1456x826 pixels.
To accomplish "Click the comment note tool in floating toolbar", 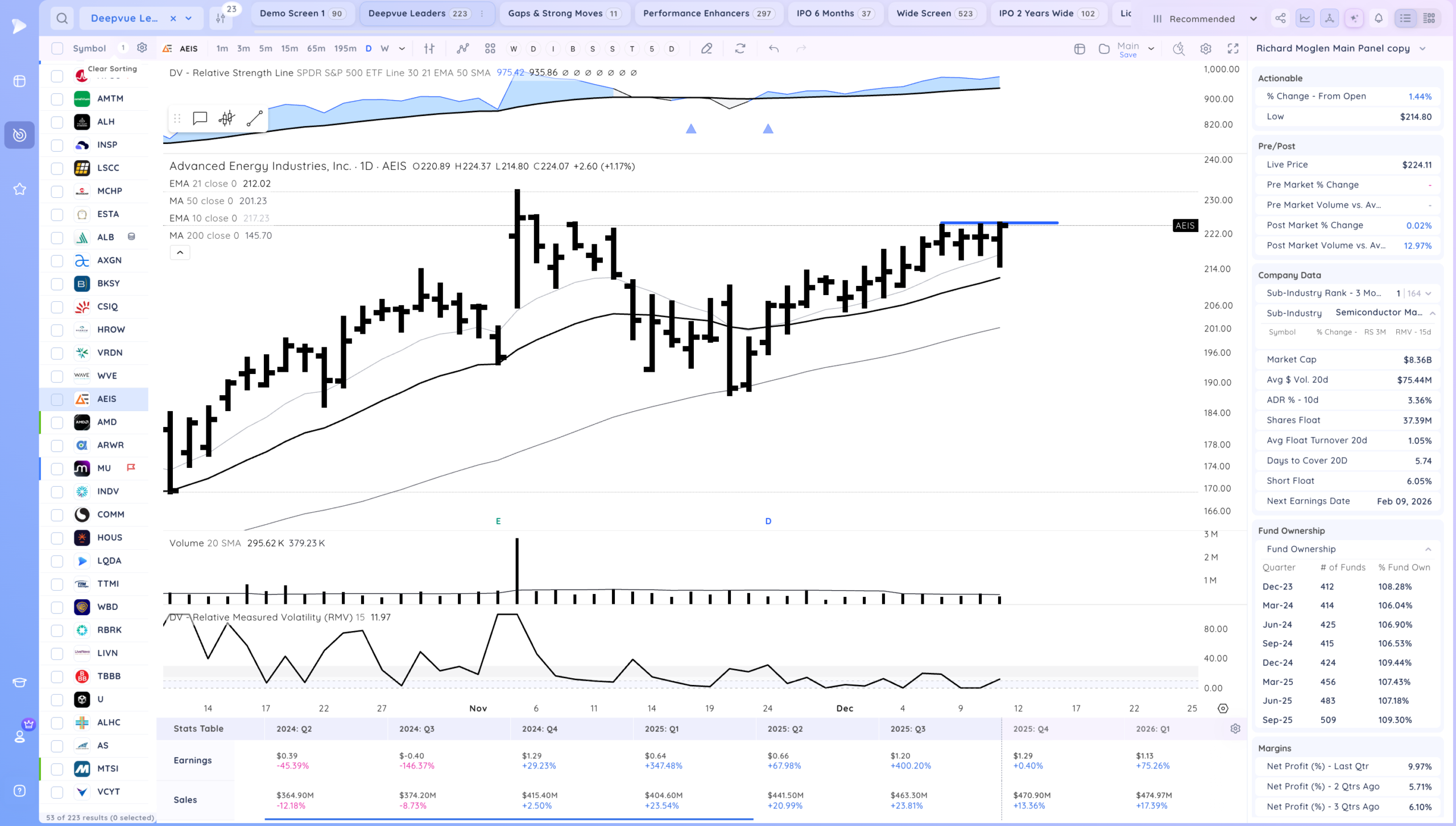I will (x=200, y=118).
